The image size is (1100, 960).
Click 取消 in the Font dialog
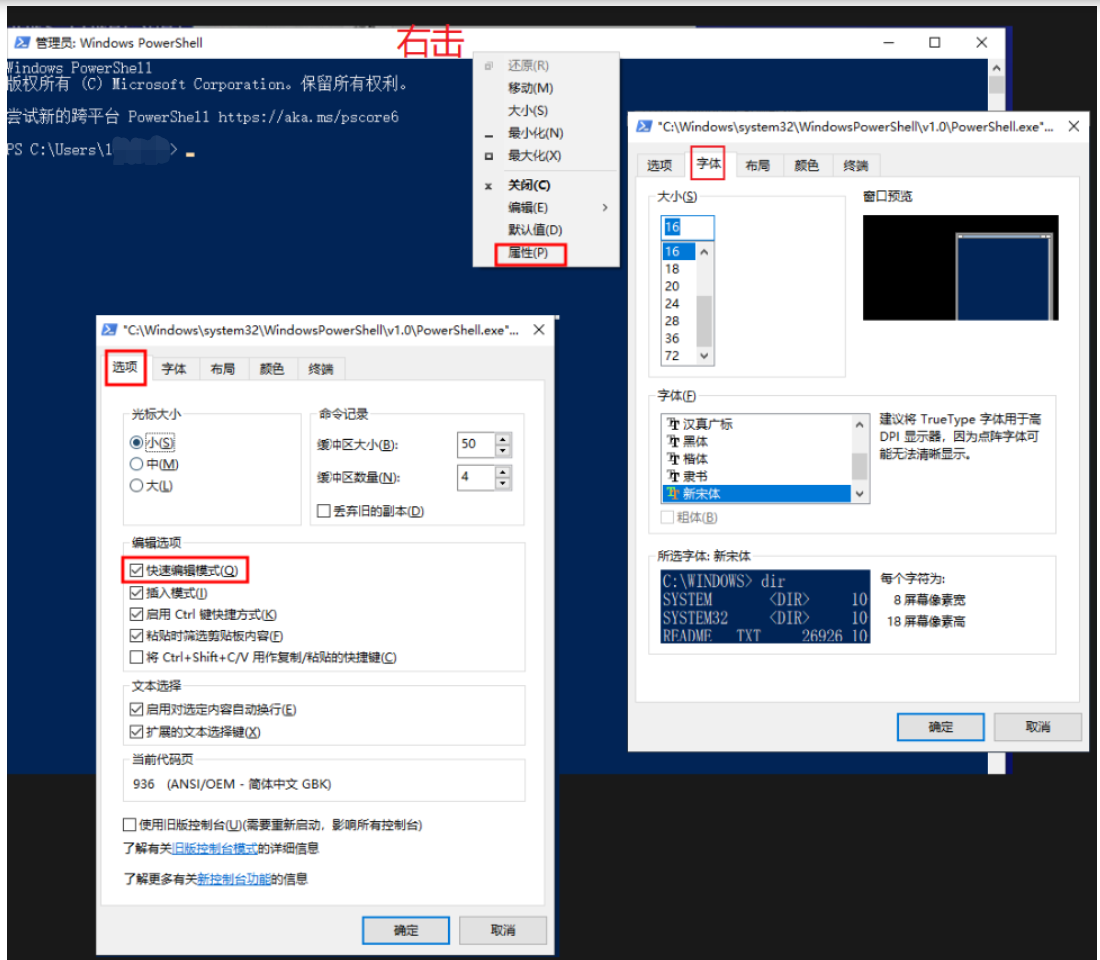point(1038,727)
